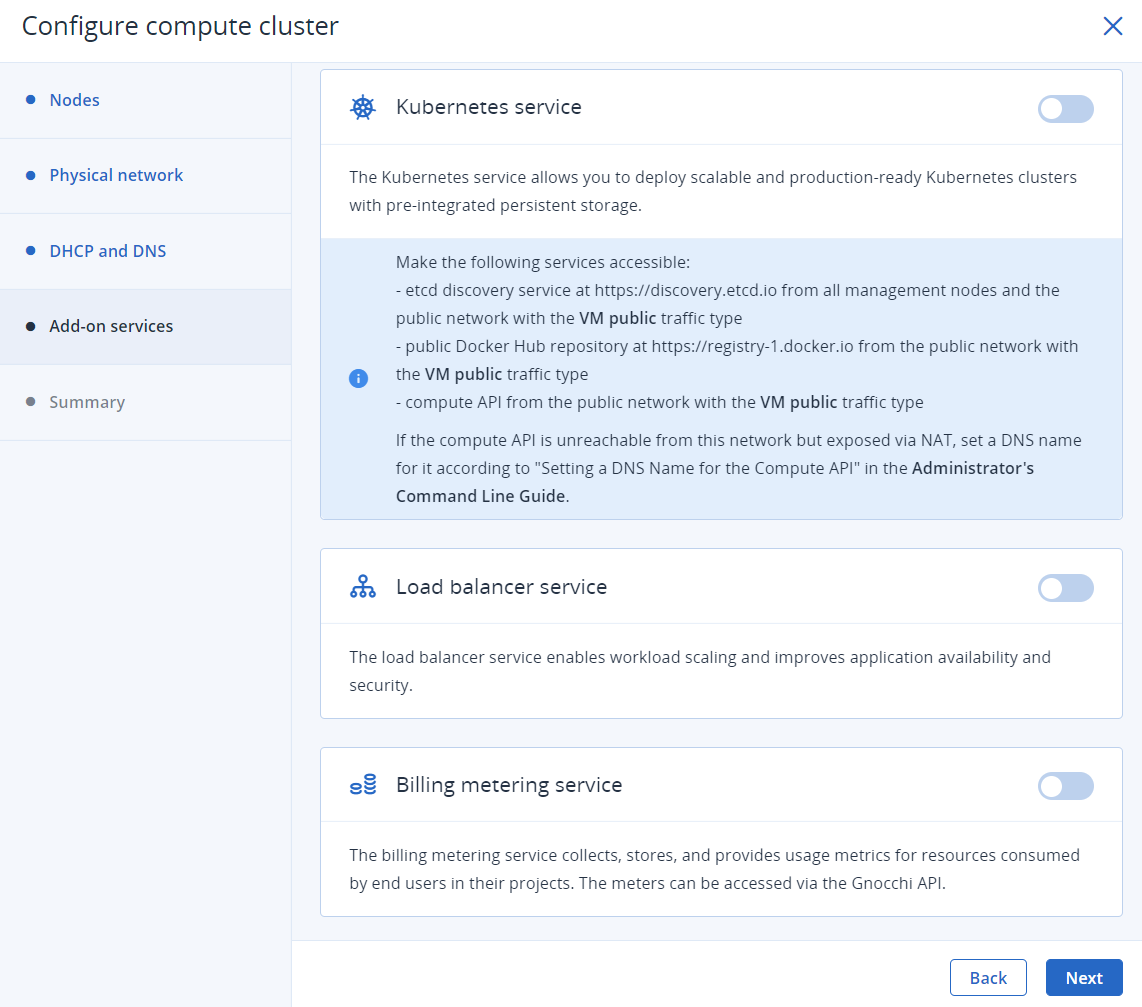1142x1007 pixels.
Task: Click the Billing metering service title
Action: coord(509,785)
